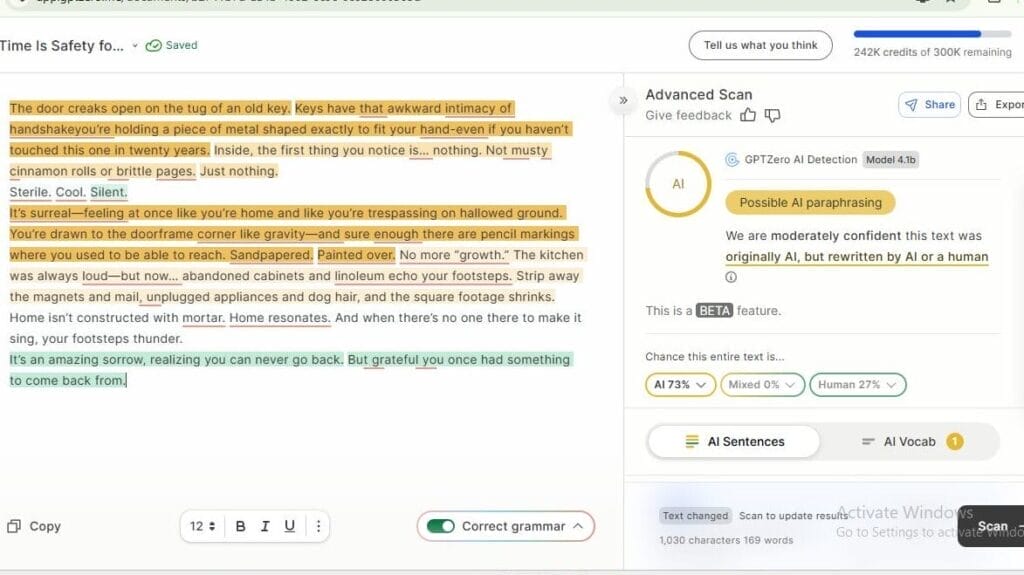Click the Share button

tap(929, 105)
